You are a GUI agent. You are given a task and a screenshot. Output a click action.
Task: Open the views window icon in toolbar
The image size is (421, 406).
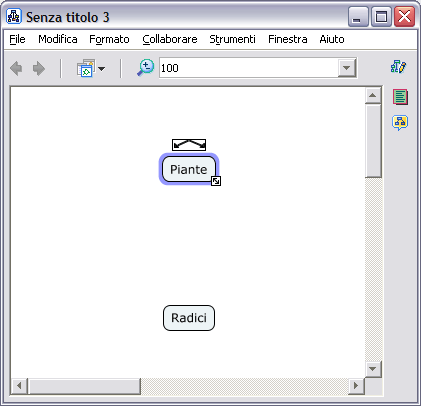coord(86,68)
